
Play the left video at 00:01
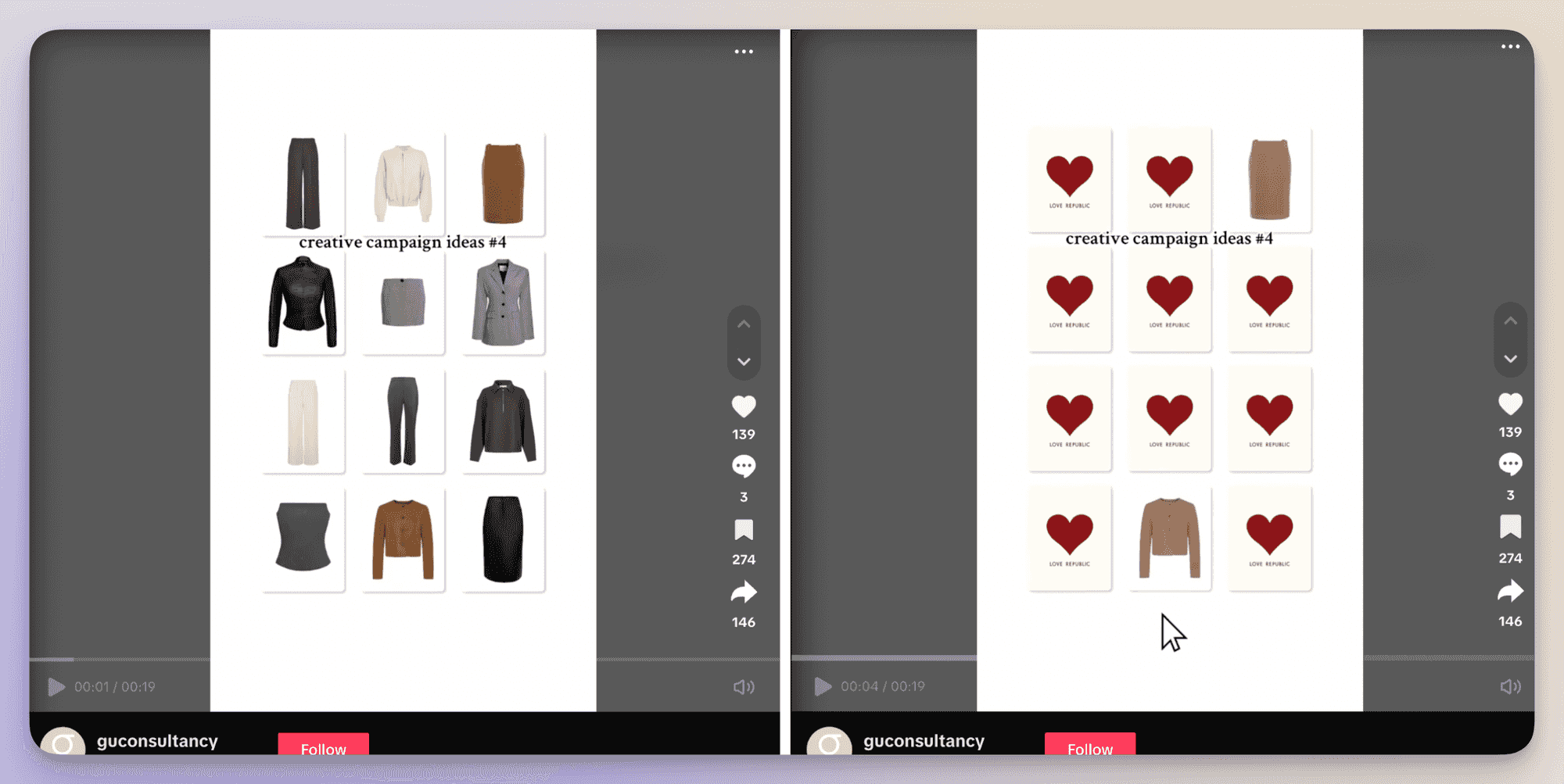click(56, 687)
